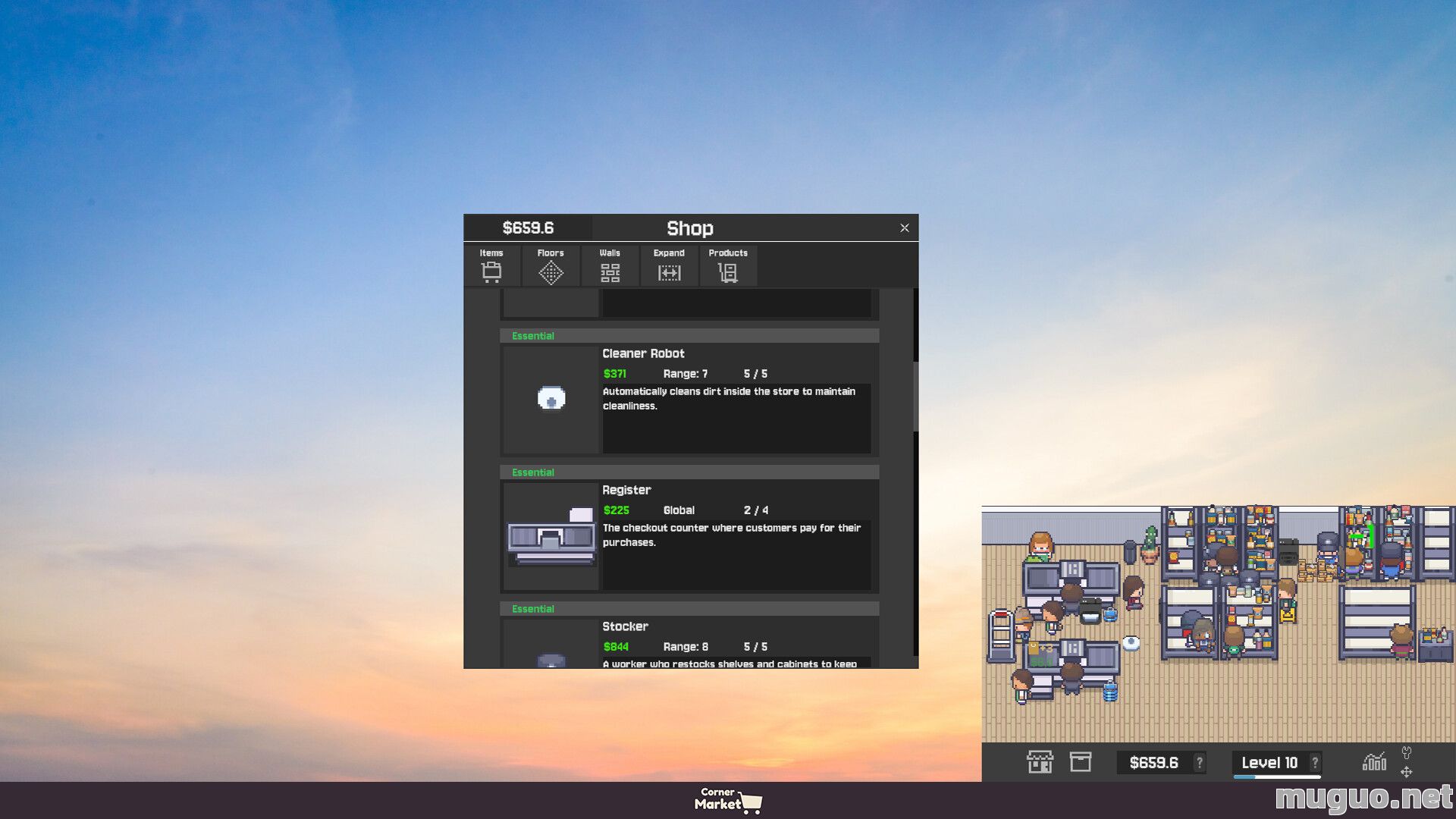Click the Cleaner Robot title

[x=643, y=353]
